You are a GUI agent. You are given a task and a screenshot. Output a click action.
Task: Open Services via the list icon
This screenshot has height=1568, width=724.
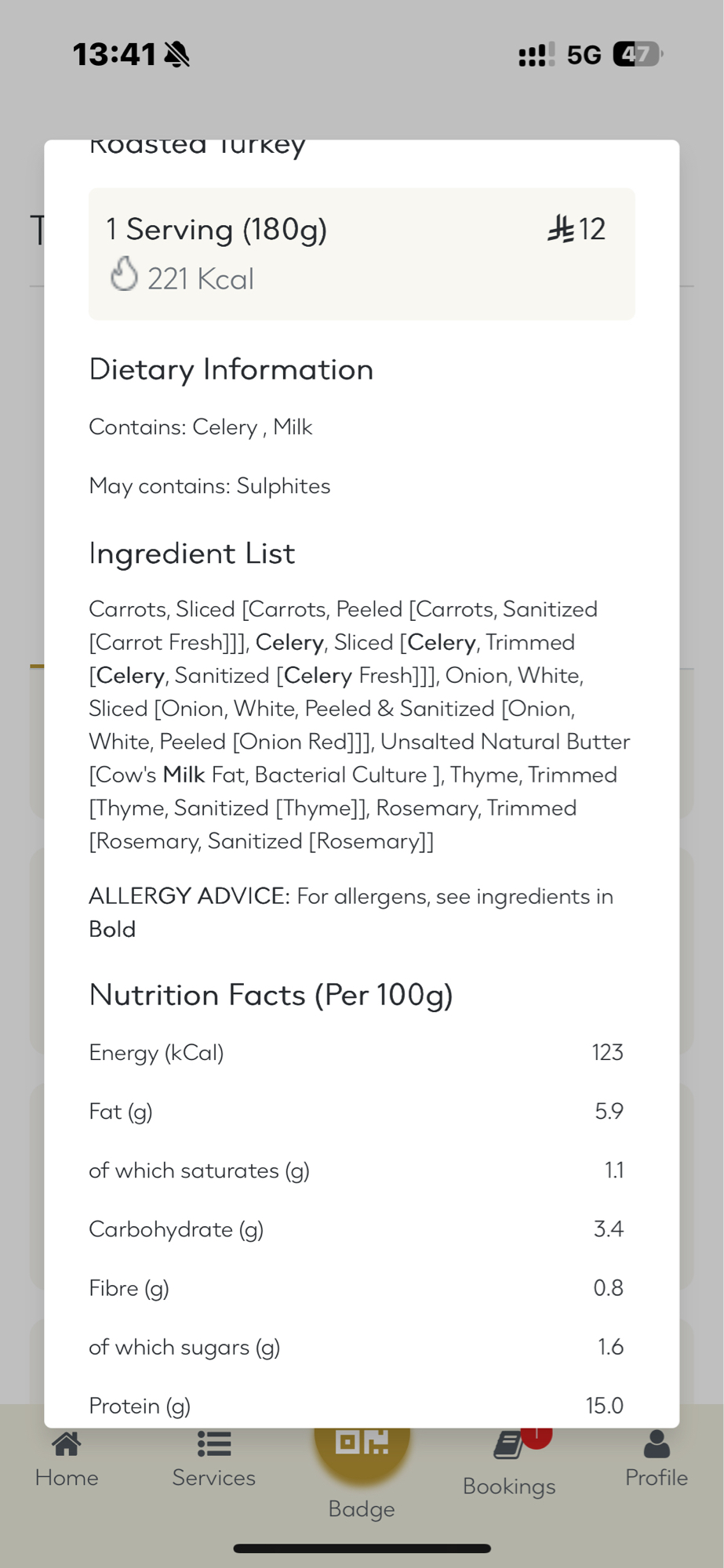tap(213, 1443)
